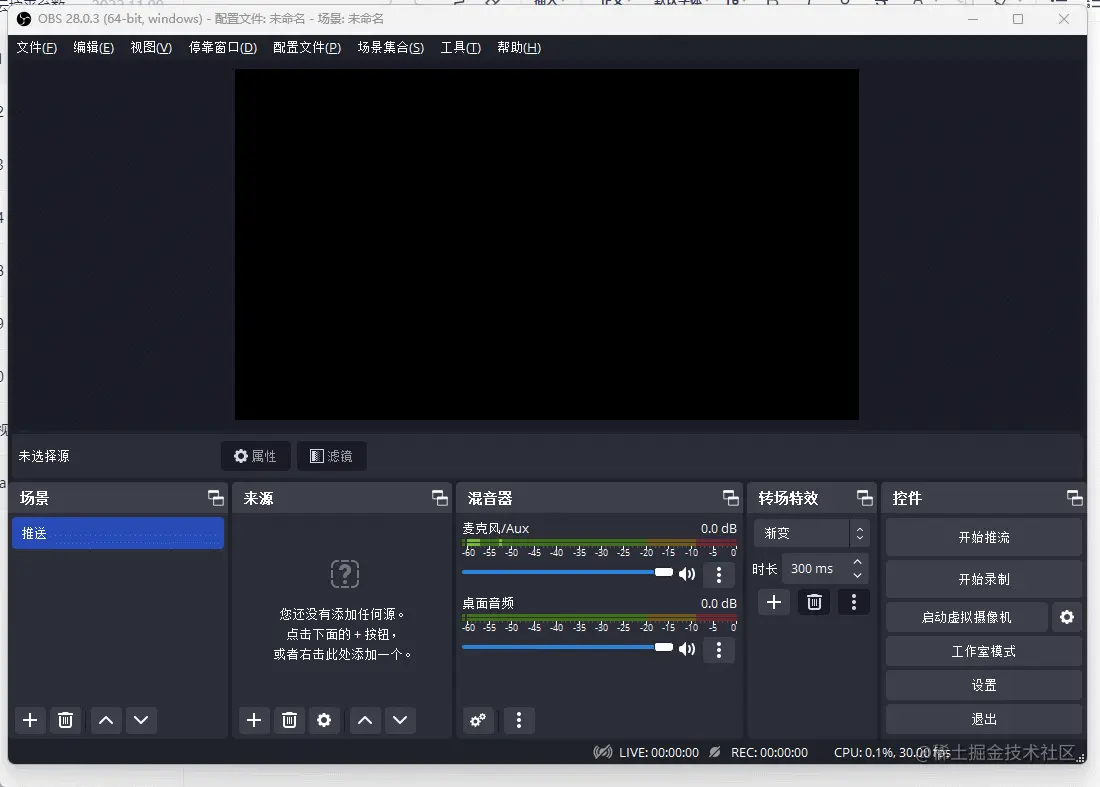Open source properties gear in 来源 panel
The height and width of the screenshot is (787, 1100).
pos(324,720)
